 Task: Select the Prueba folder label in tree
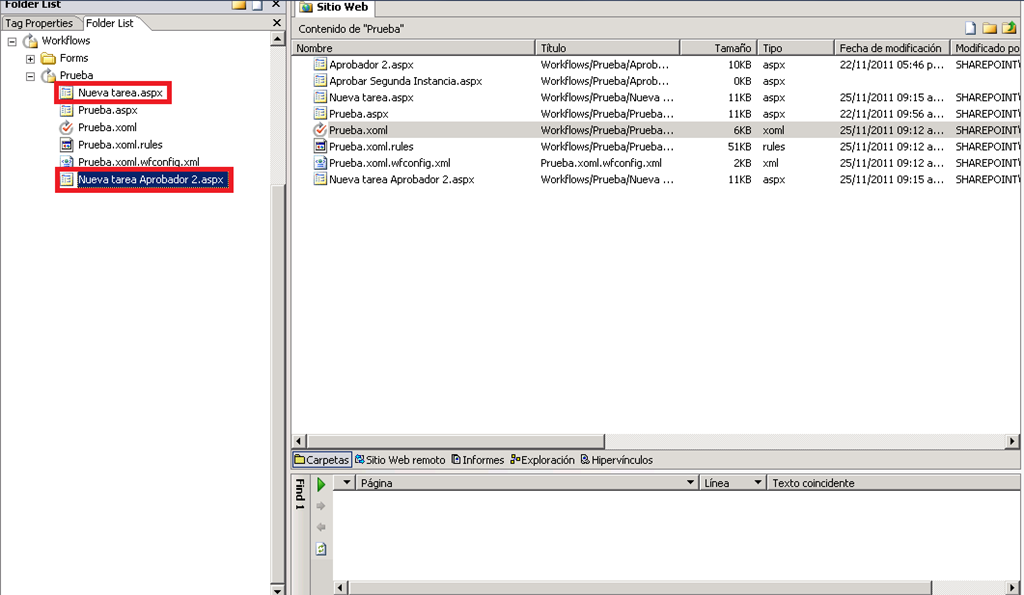coord(76,75)
